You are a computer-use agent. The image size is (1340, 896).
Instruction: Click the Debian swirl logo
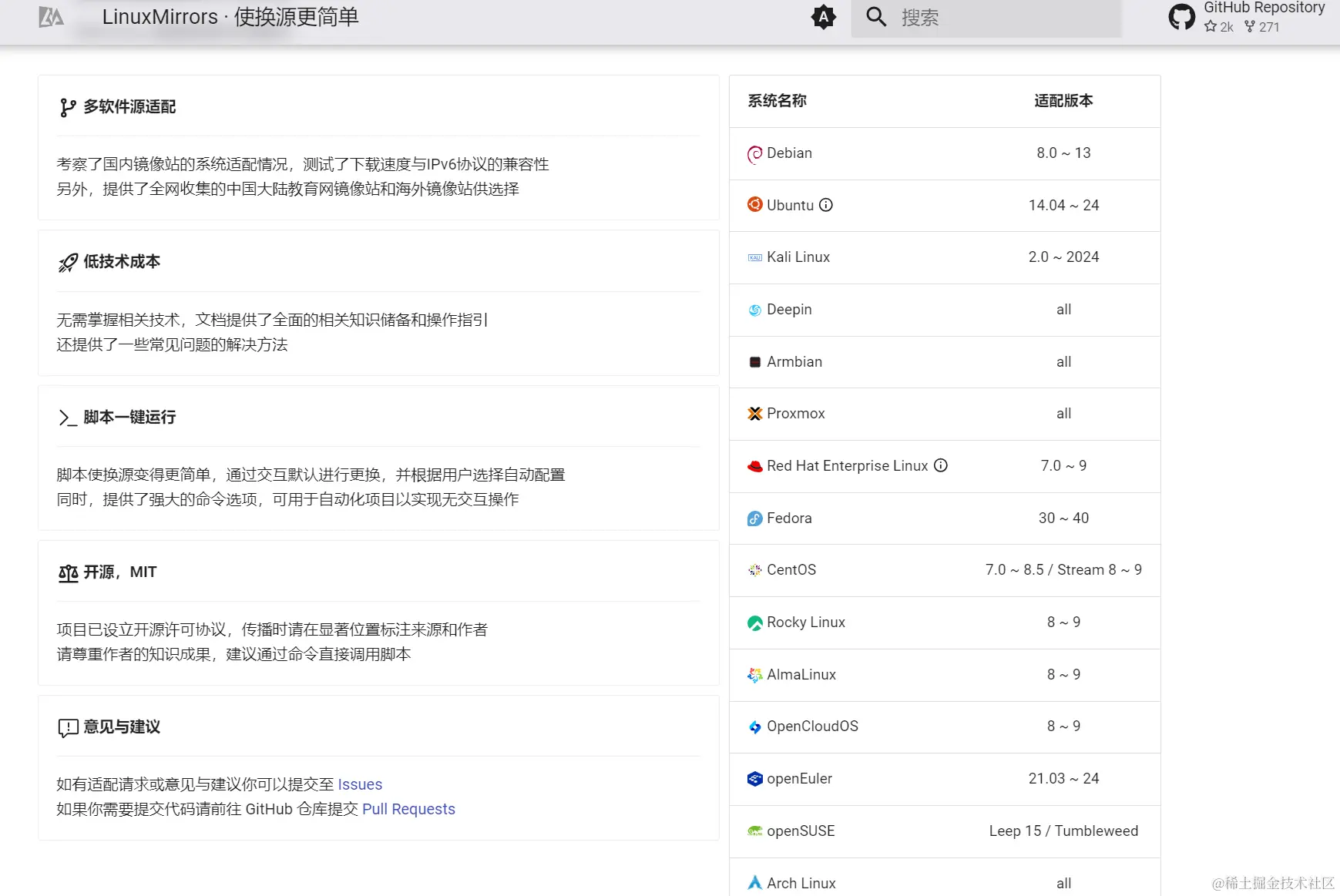[x=755, y=154]
